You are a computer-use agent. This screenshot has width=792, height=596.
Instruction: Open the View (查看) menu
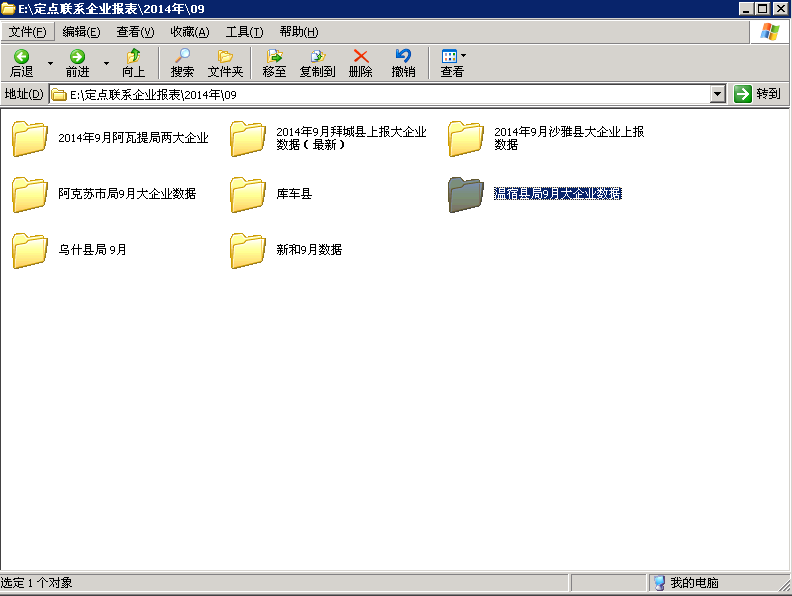[x=135, y=32]
